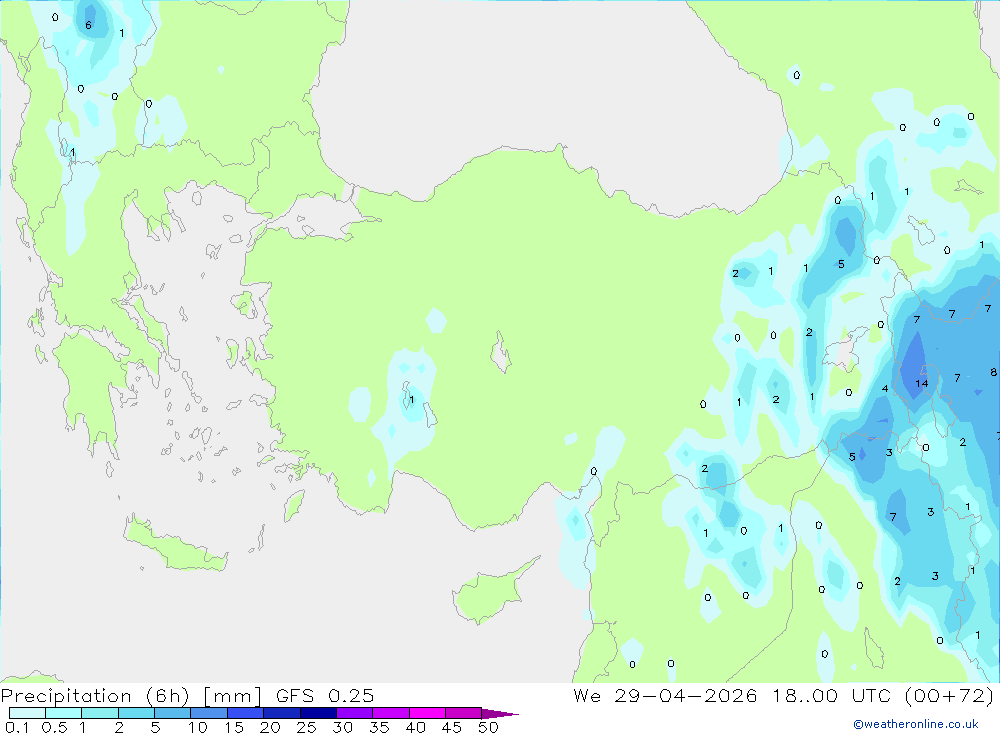Click the '45' legend scale label
The image size is (1000, 733).
(452, 727)
